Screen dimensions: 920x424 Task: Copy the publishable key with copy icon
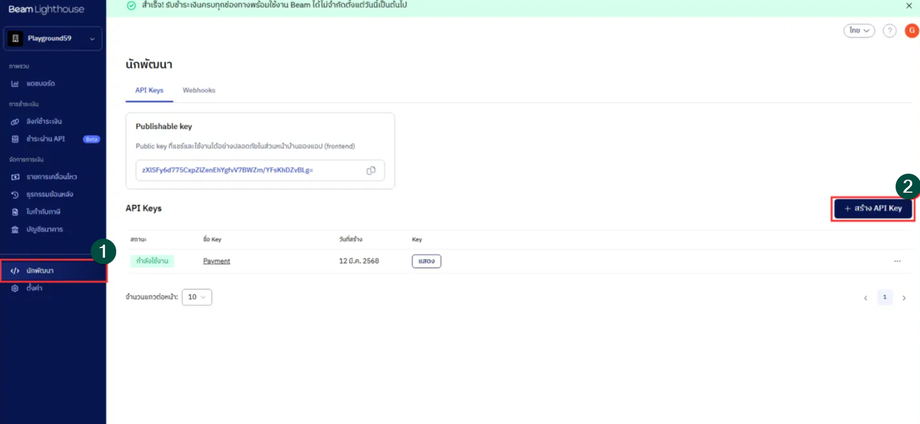371,170
